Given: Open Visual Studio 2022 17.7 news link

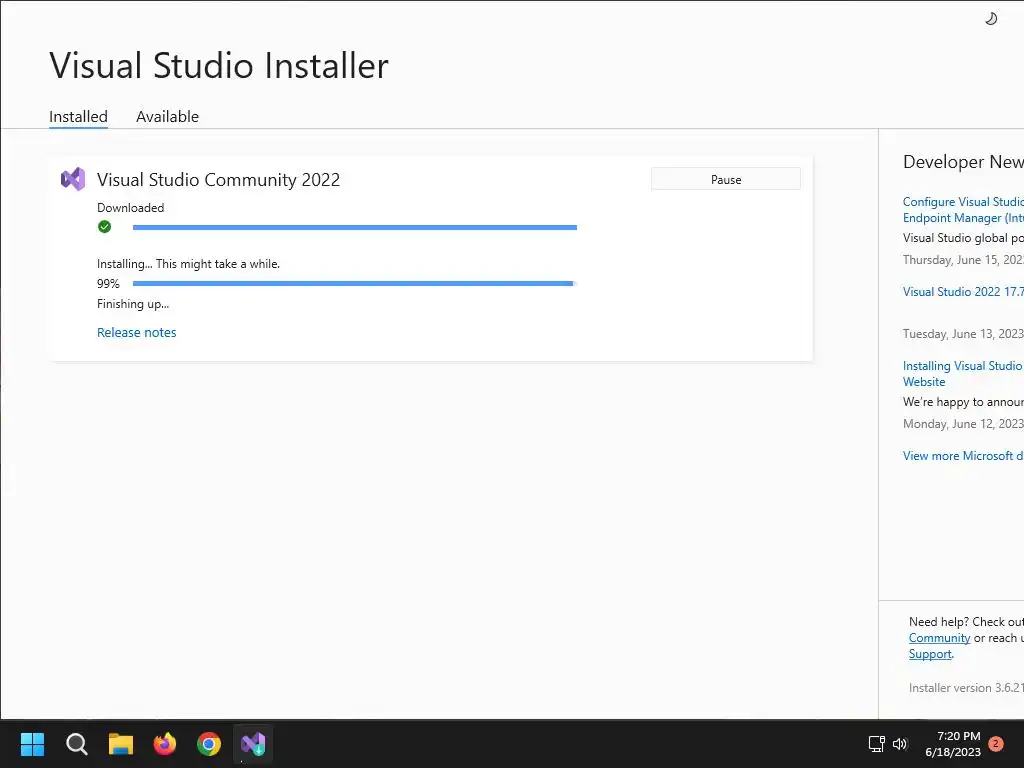Looking at the screenshot, I should click(963, 292).
